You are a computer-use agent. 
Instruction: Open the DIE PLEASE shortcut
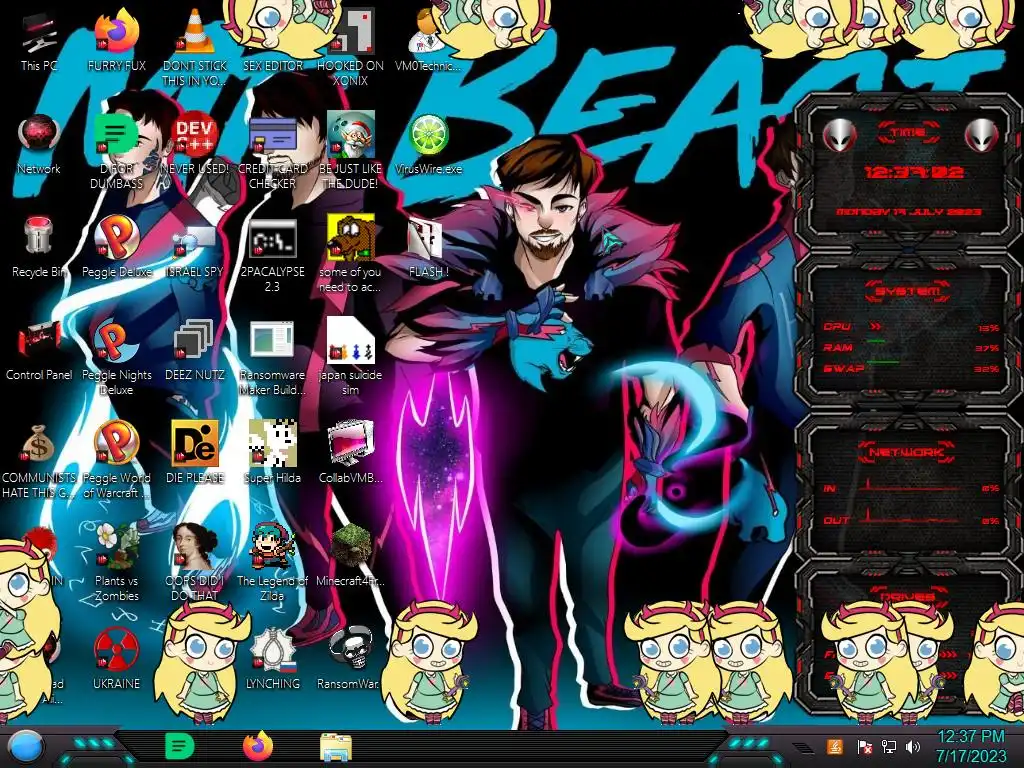pyautogui.click(x=195, y=443)
